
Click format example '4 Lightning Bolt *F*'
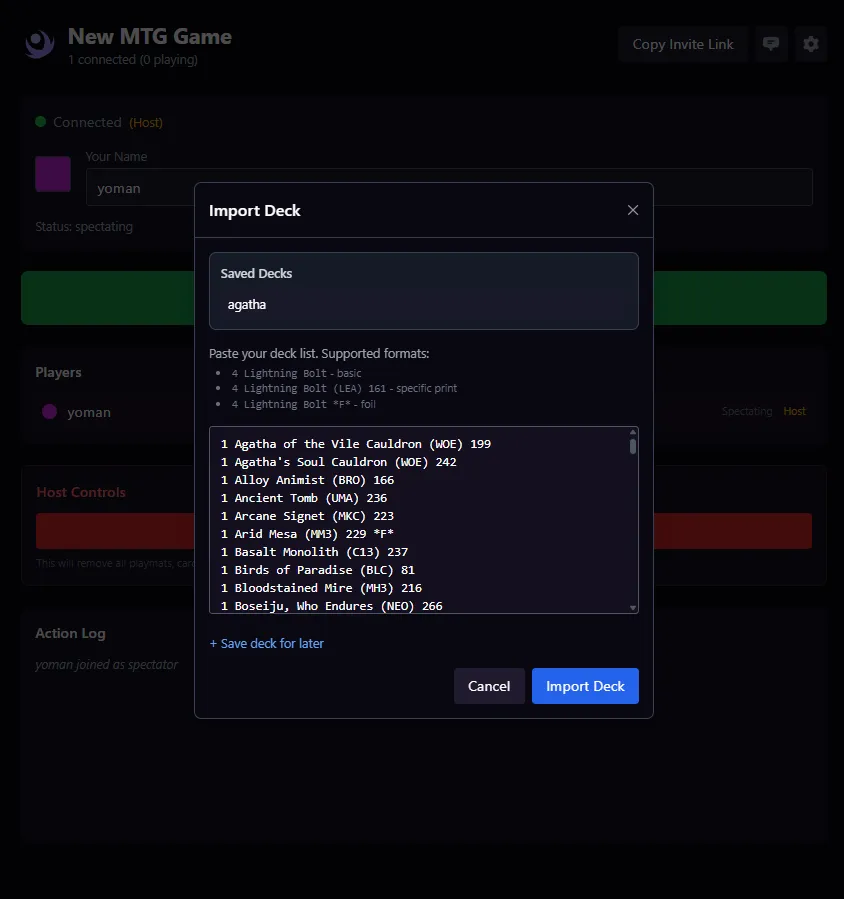click(x=291, y=404)
